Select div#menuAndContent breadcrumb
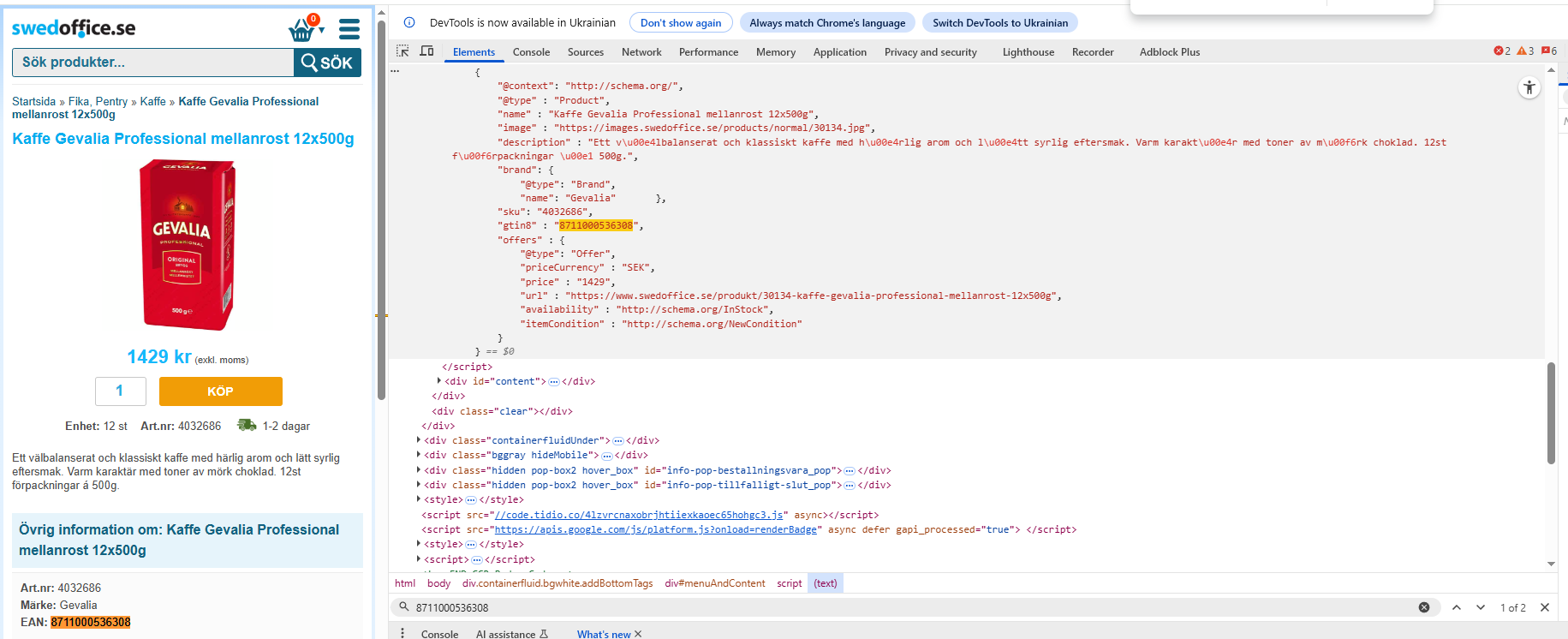This screenshot has width=1568, height=639. [715, 583]
